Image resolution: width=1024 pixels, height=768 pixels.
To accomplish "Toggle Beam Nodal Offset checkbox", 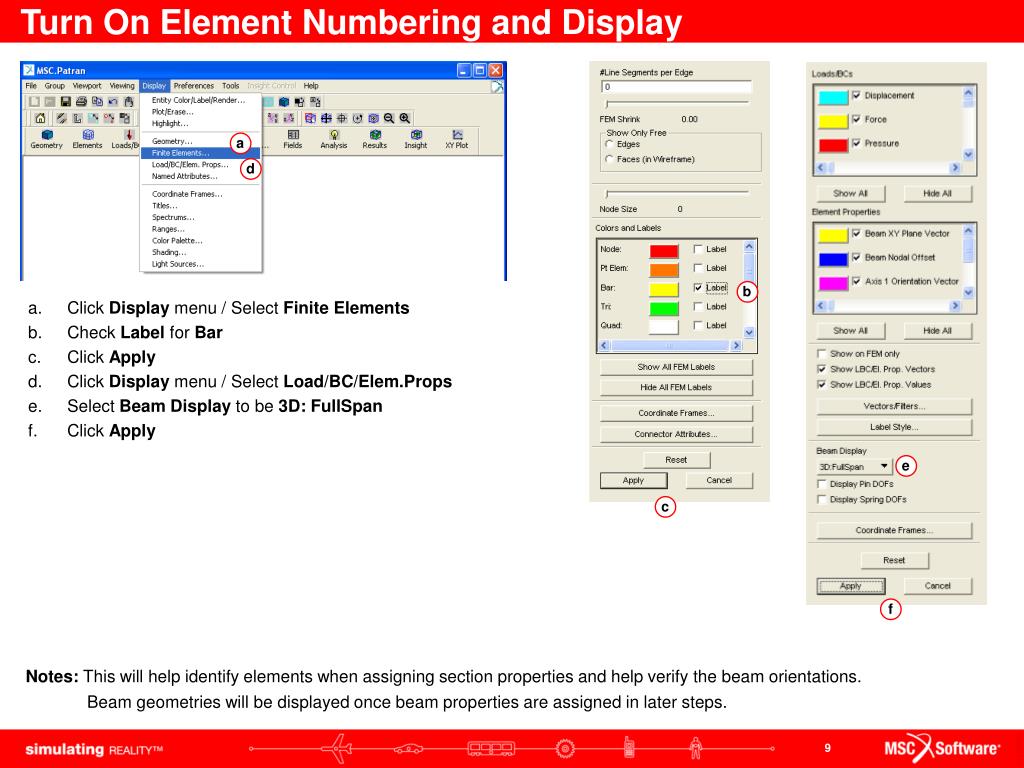I will [856, 257].
